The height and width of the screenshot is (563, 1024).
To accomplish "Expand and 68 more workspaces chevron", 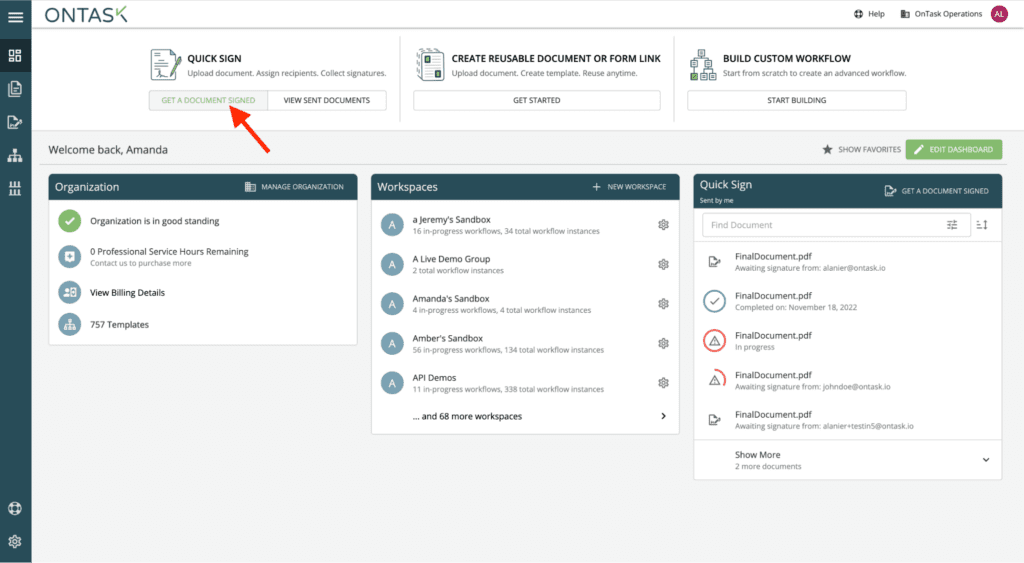I will coord(664,416).
